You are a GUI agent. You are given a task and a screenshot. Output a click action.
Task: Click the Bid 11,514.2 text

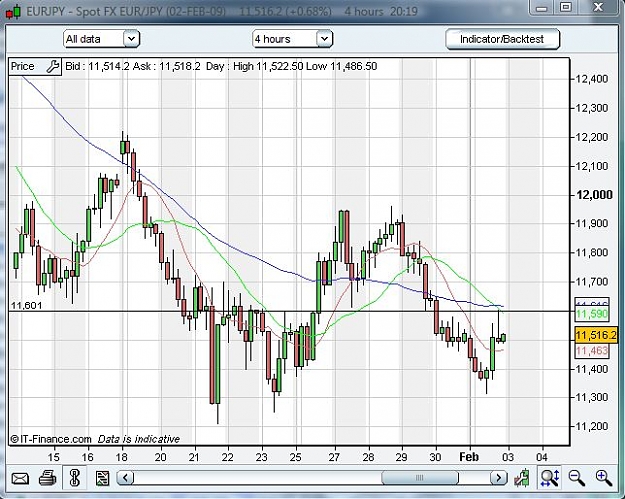[x=97, y=66]
